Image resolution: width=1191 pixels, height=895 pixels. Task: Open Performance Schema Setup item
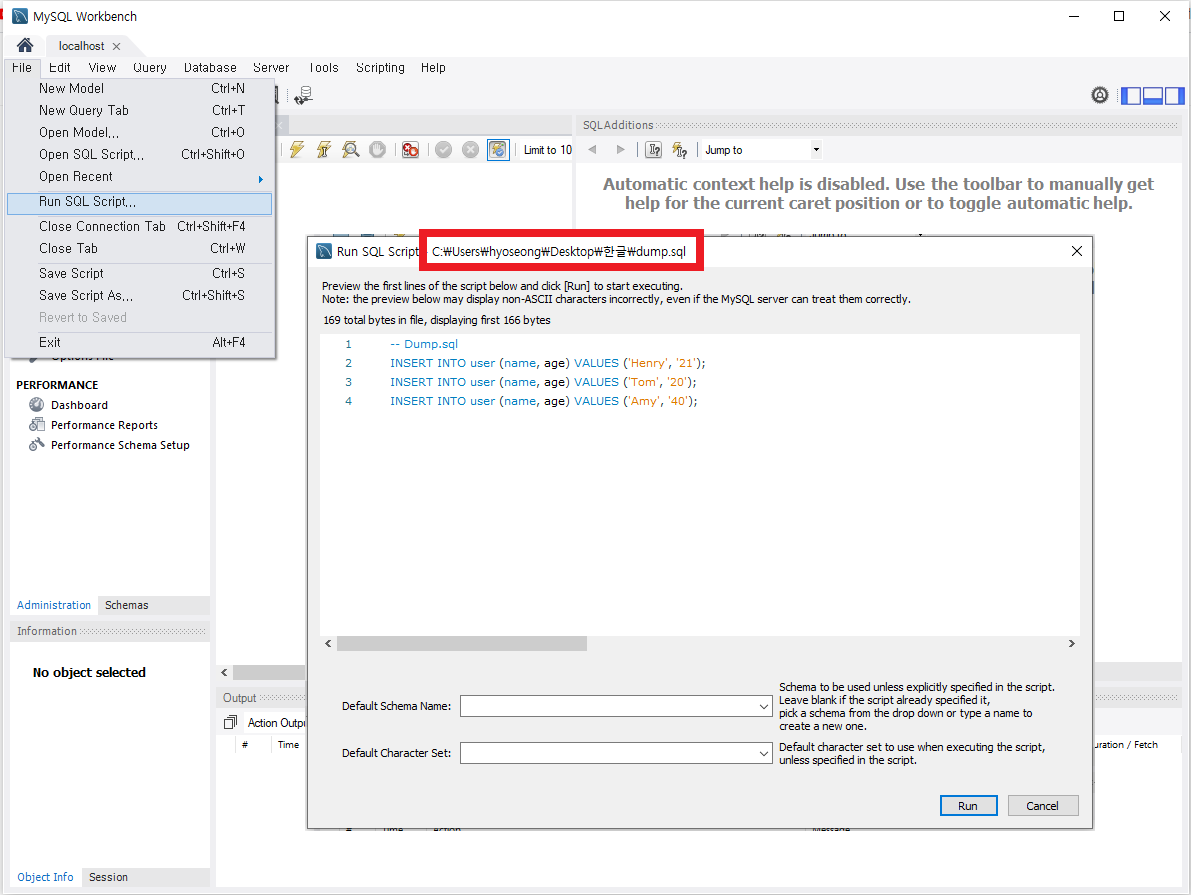pyautogui.click(x=120, y=445)
